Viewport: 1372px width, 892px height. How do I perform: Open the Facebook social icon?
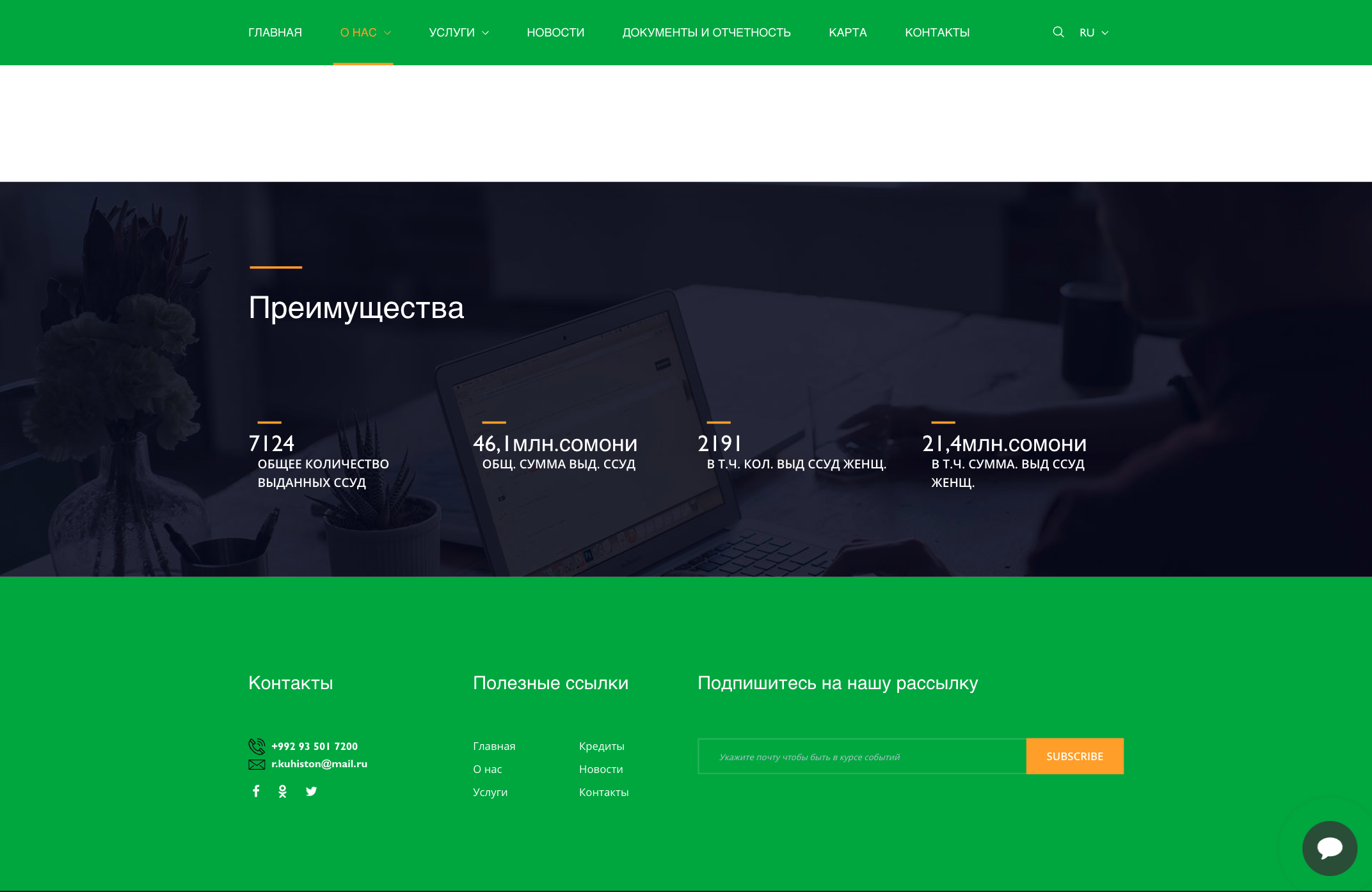coord(256,791)
